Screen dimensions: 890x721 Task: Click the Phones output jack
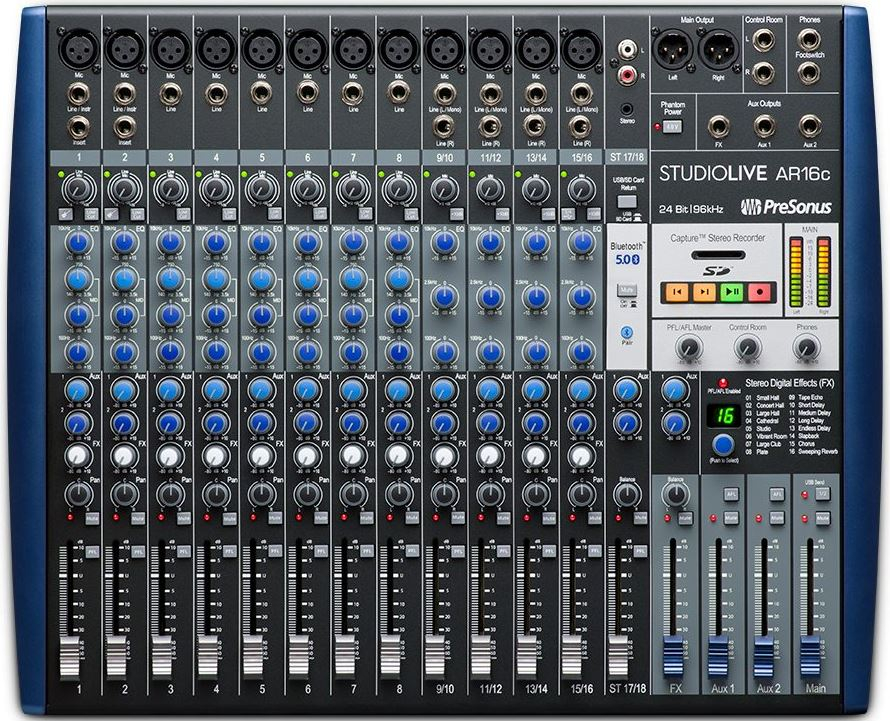(x=809, y=39)
